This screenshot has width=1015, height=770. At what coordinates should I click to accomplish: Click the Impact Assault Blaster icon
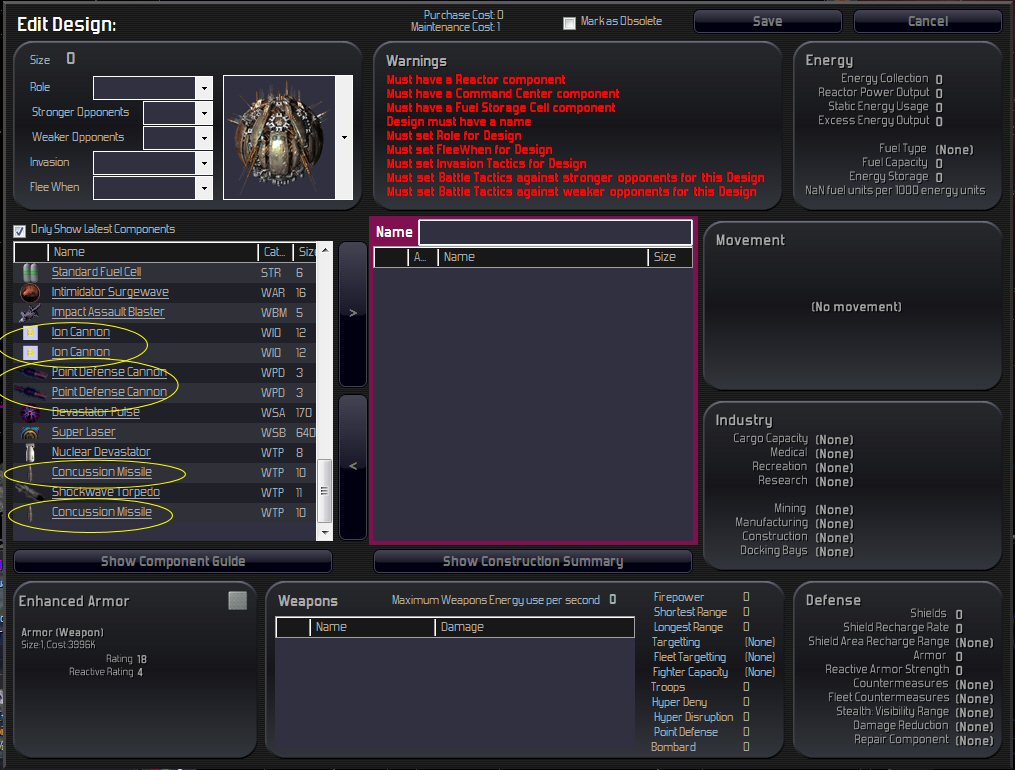30,313
